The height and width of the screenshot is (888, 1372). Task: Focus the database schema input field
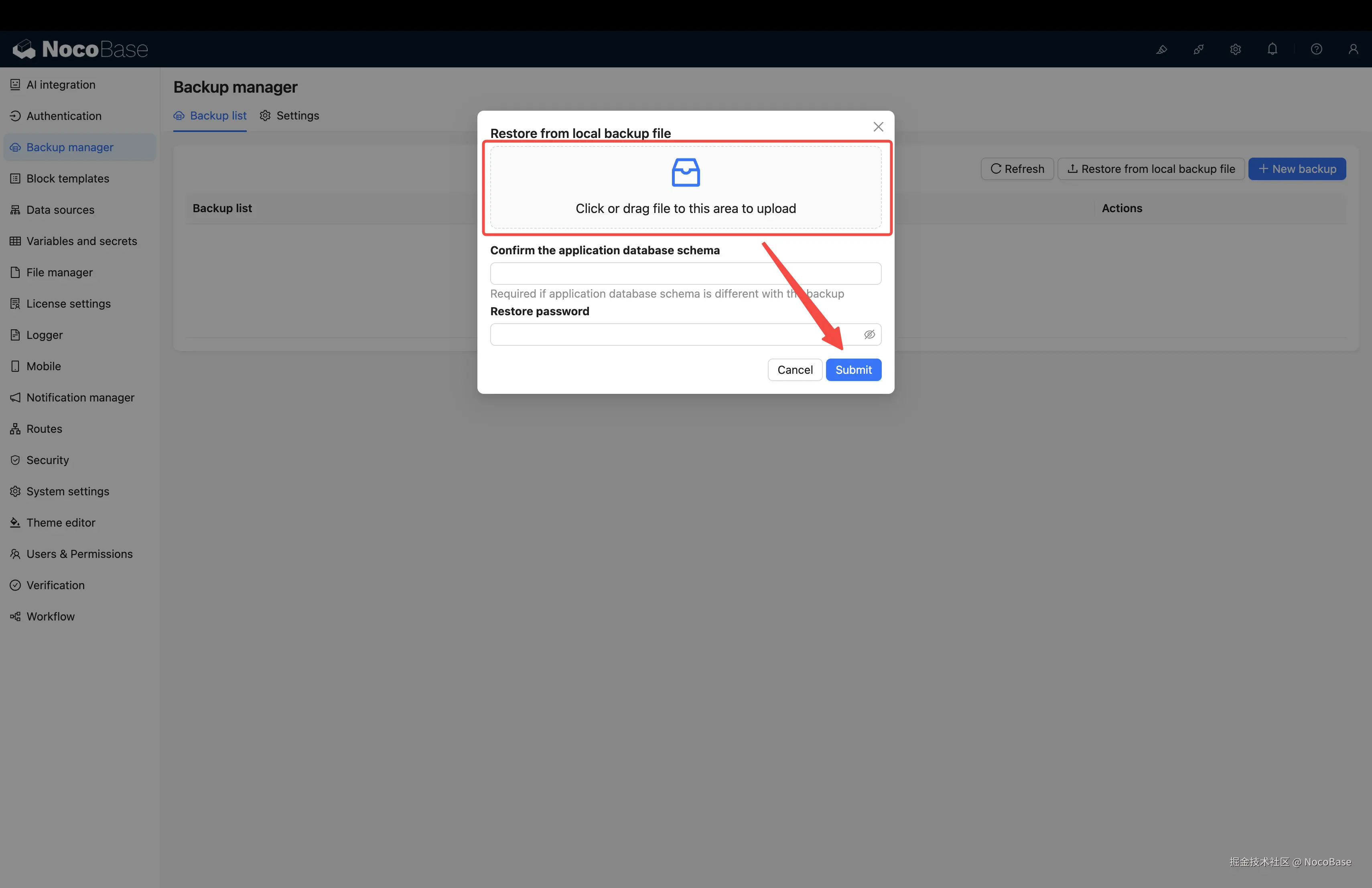[685, 274]
